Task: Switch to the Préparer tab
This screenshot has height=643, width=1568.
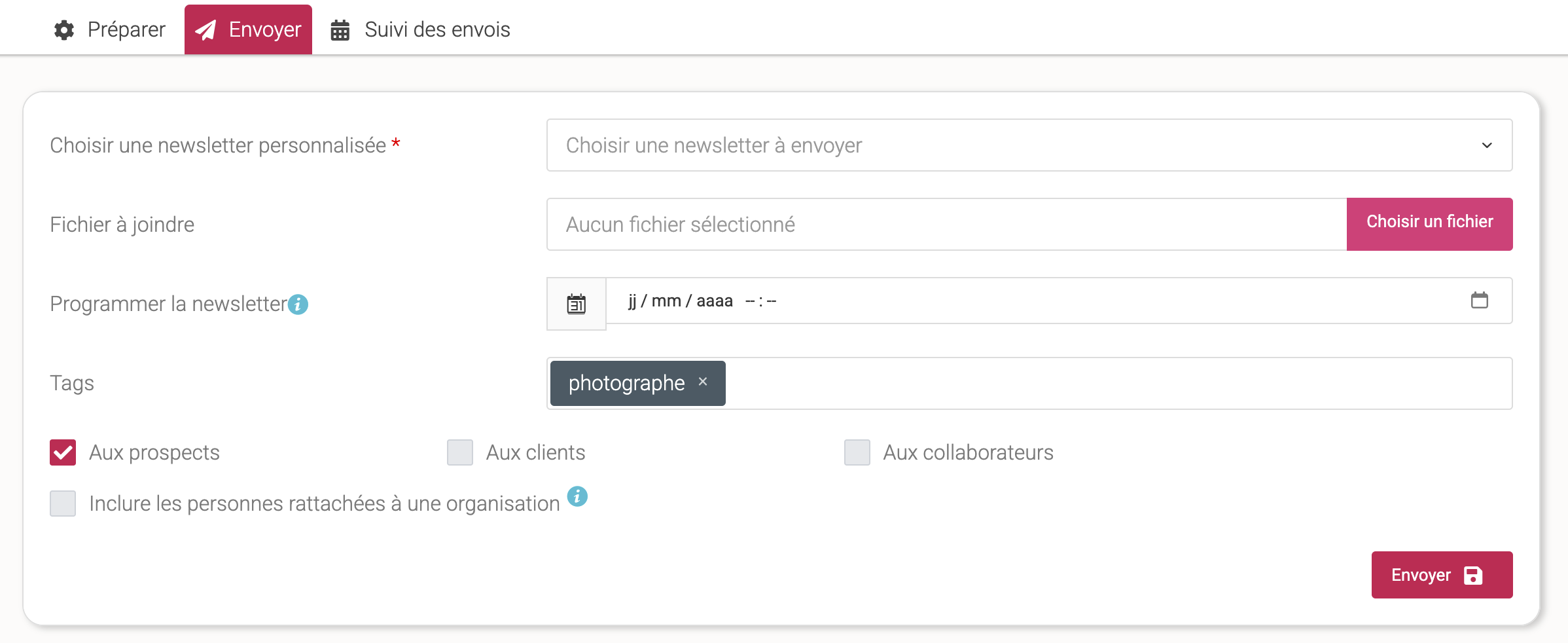Action: [x=110, y=30]
